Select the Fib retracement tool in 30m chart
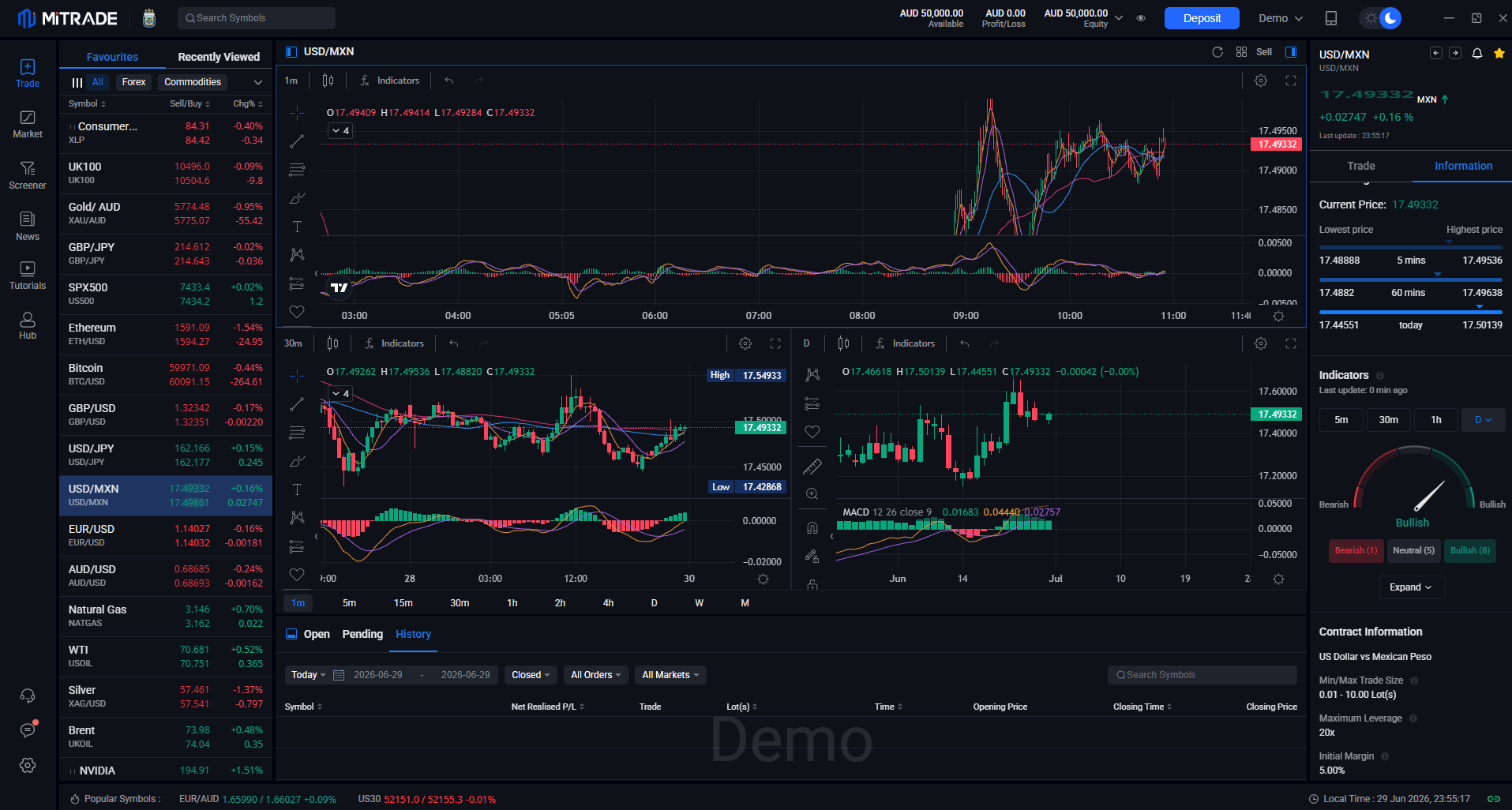 [x=297, y=433]
